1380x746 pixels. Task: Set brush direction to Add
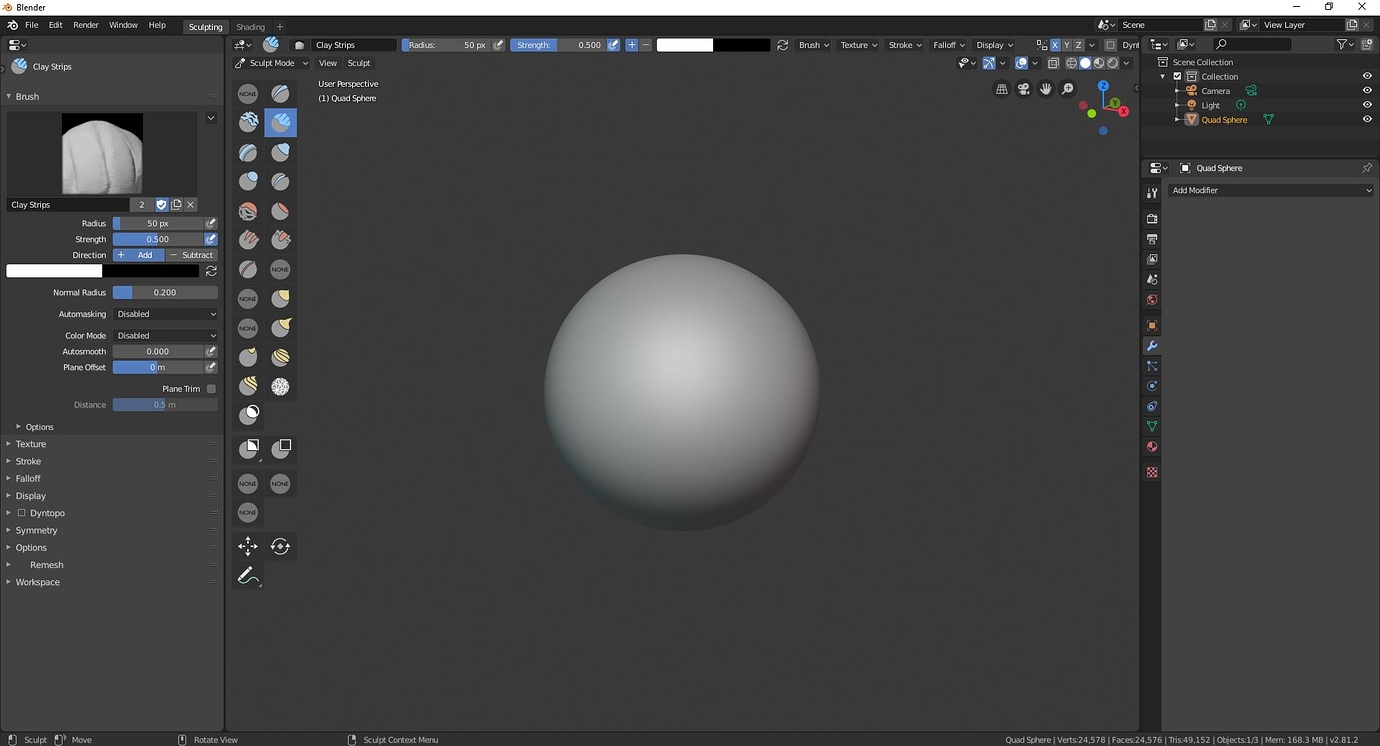click(x=138, y=255)
